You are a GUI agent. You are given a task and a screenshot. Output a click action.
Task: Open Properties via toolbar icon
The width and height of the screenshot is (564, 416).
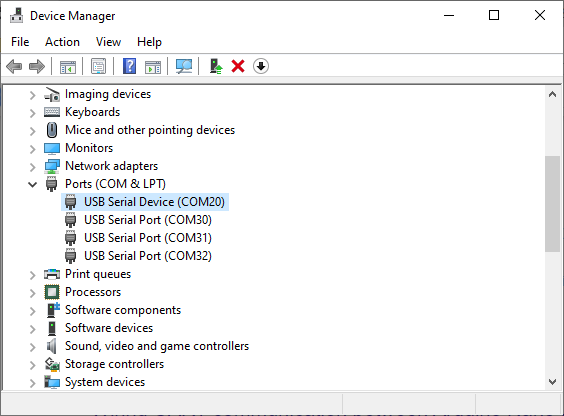click(99, 67)
